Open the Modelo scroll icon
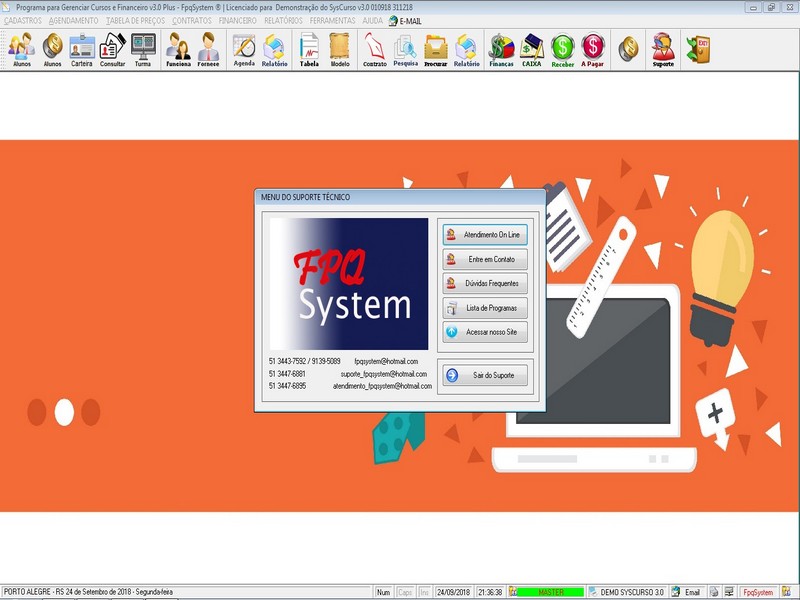 (340, 49)
